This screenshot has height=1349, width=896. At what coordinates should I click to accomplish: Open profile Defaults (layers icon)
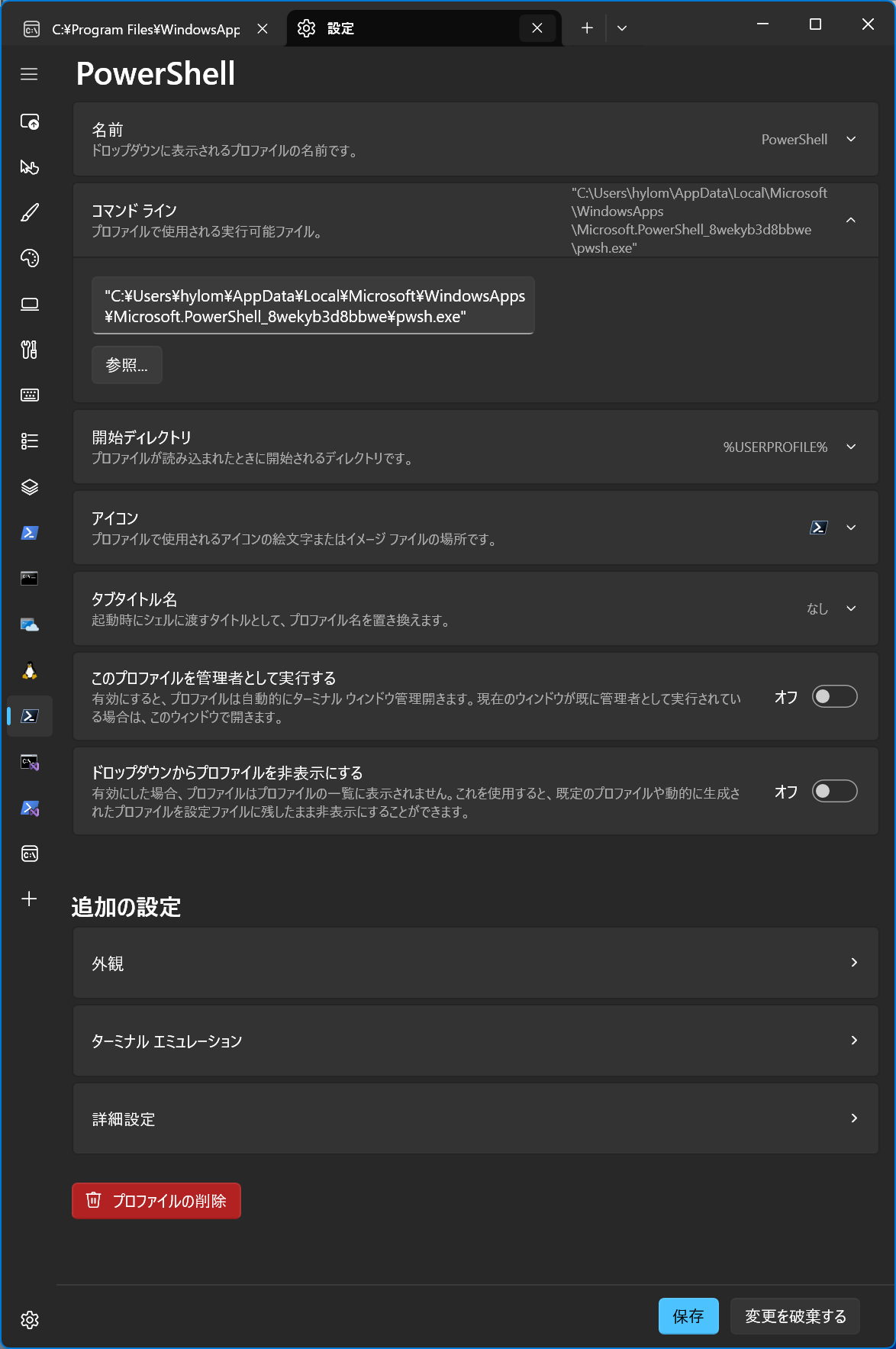pyautogui.click(x=29, y=487)
